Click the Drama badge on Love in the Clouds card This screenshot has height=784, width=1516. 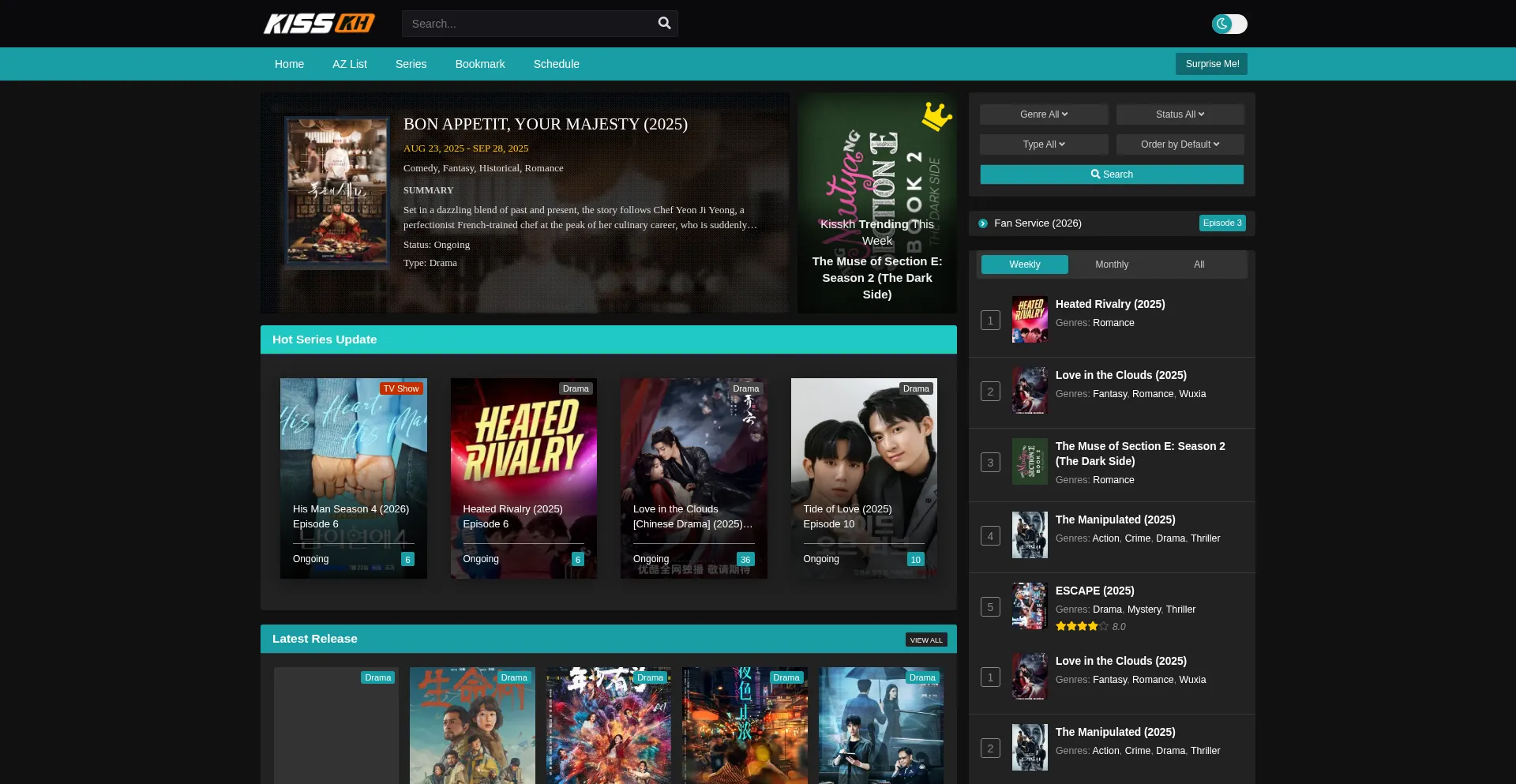point(746,388)
